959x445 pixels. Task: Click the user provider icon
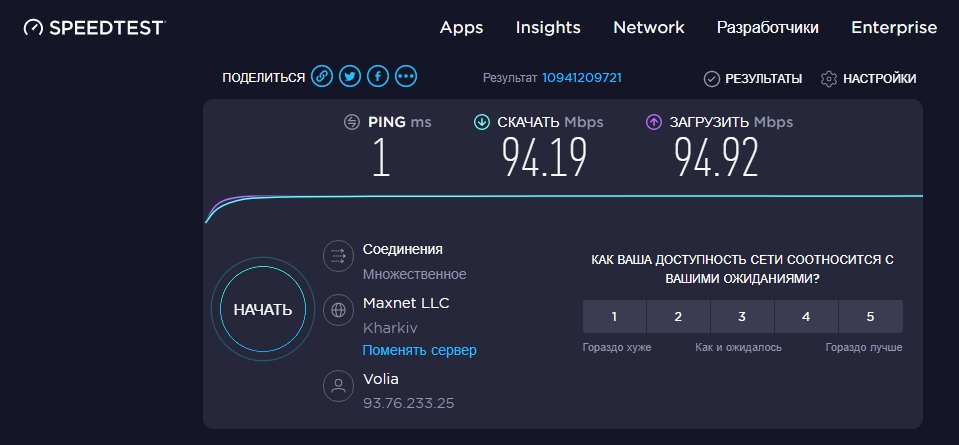[x=338, y=385]
